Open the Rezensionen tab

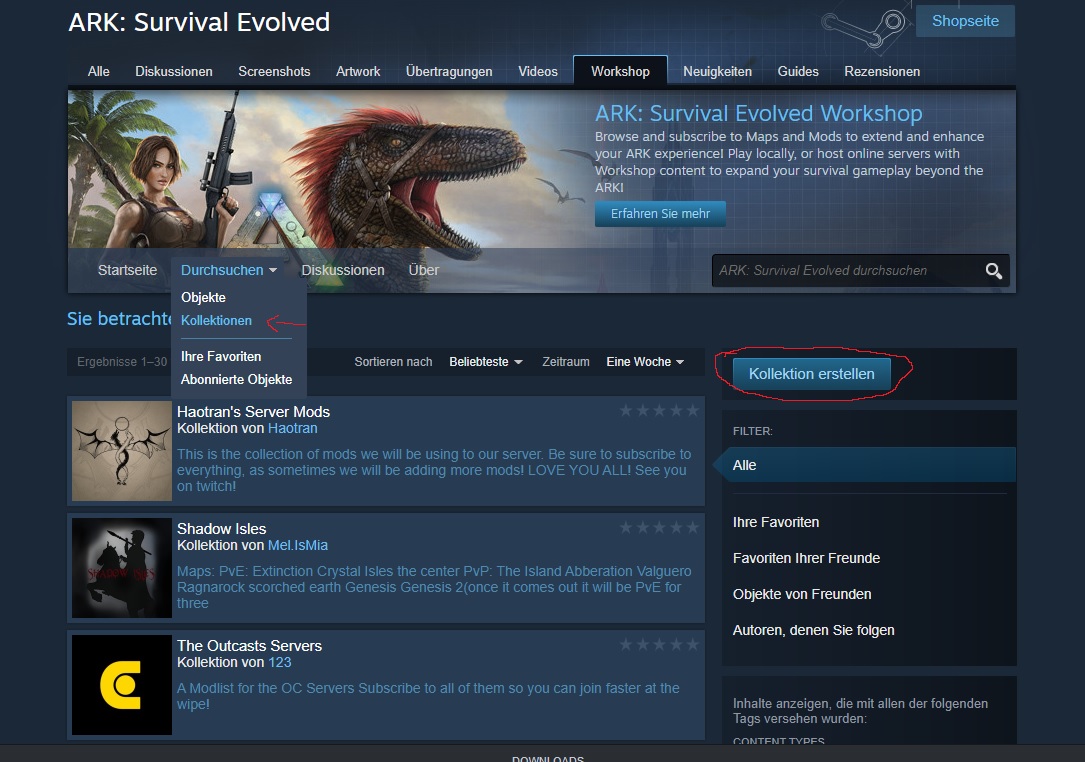[882, 71]
